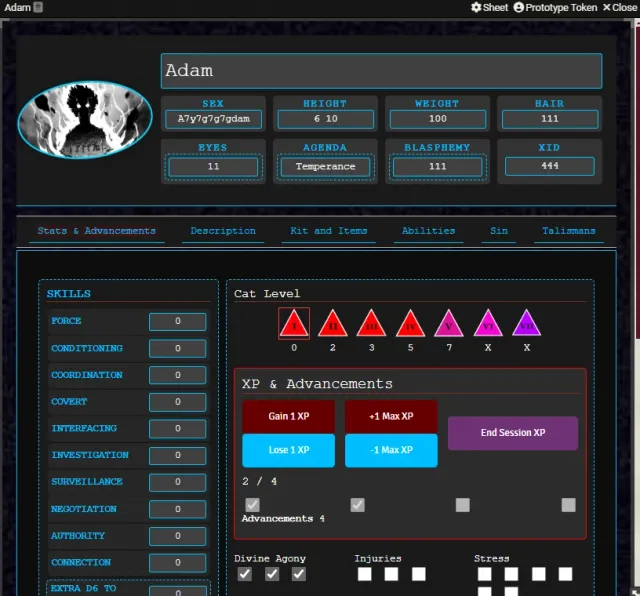
Task: Select Cat Level I triangle
Action: [294, 324]
